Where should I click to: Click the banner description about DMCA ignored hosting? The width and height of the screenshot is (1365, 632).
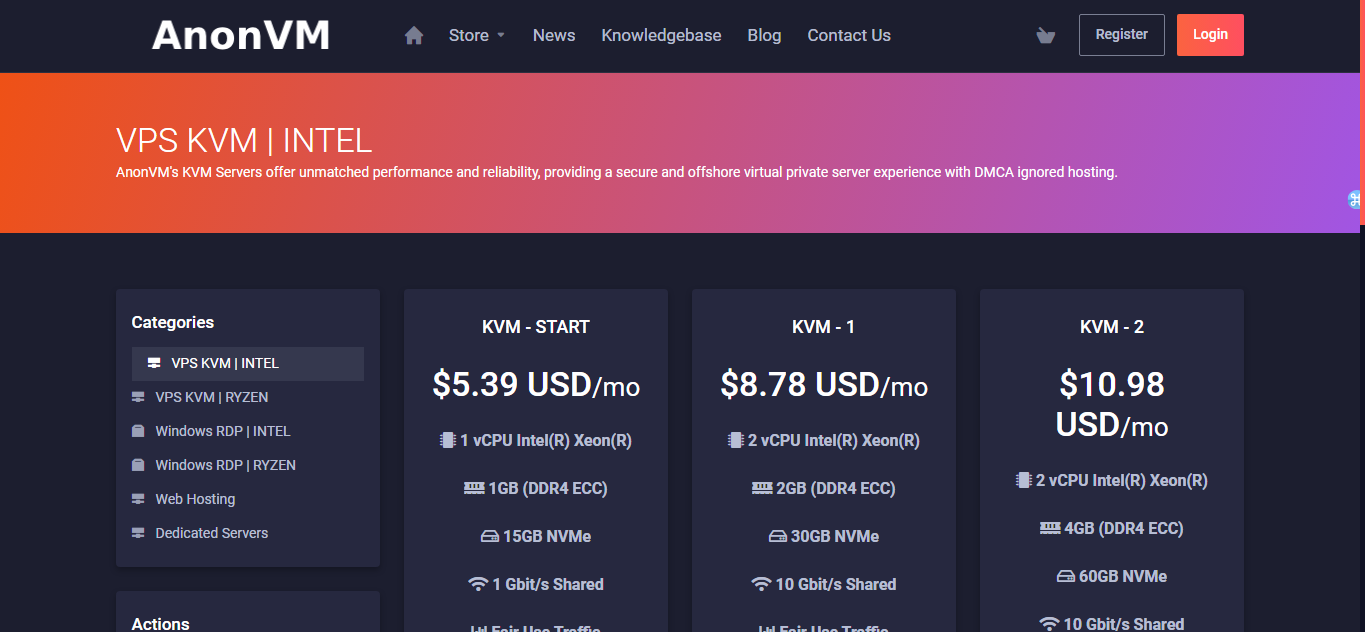coord(617,172)
